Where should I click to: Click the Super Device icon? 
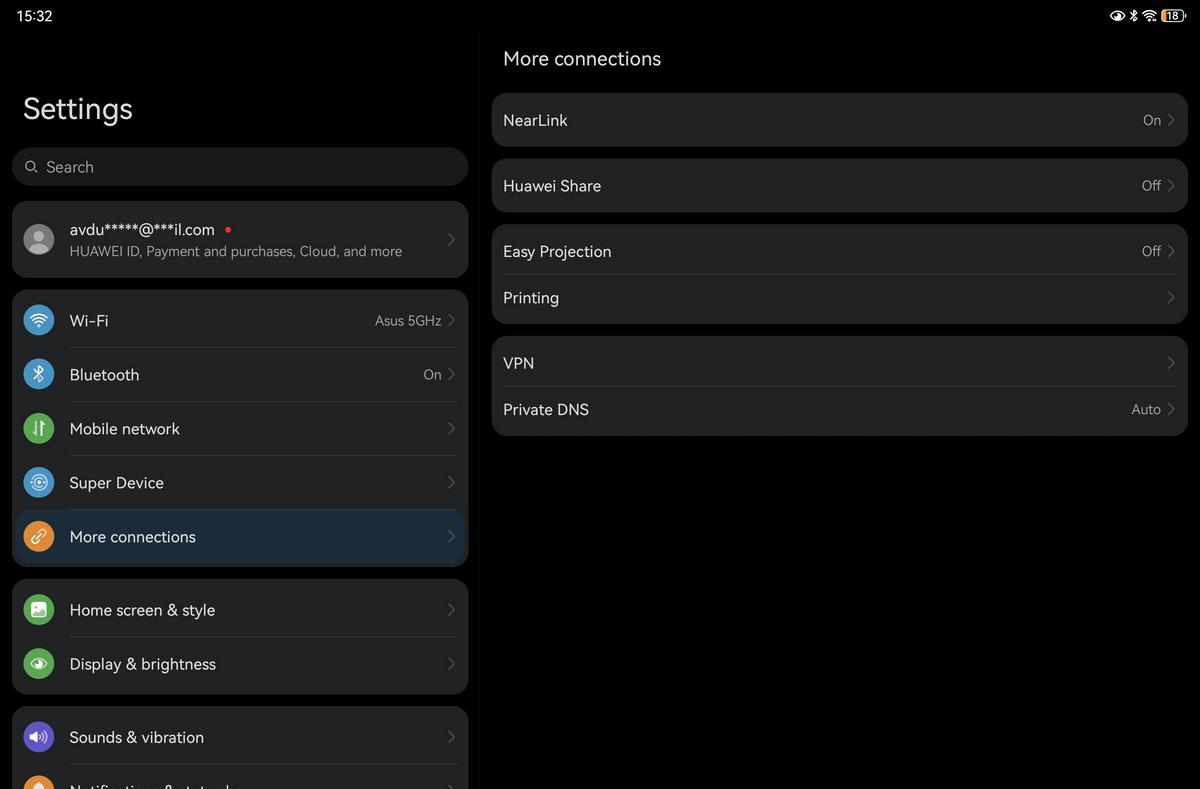click(39, 483)
